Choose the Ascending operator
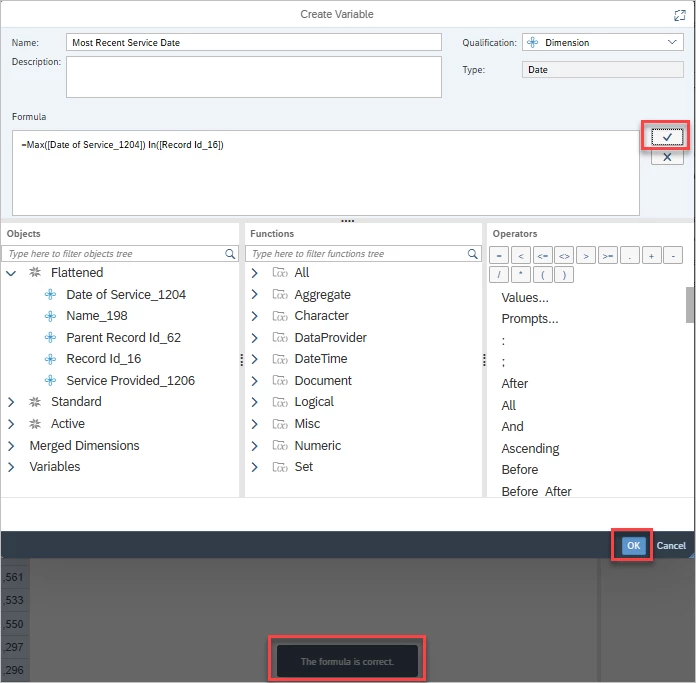This screenshot has width=696, height=683. tap(530, 448)
